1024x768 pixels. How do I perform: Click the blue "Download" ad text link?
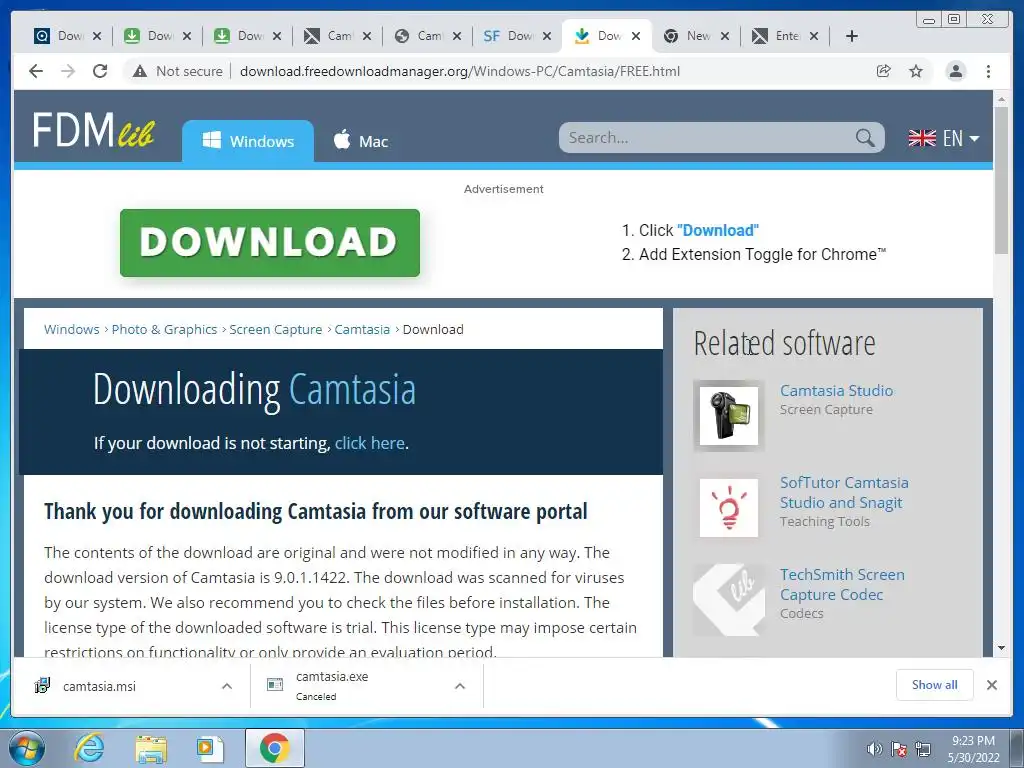coord(718,231)
